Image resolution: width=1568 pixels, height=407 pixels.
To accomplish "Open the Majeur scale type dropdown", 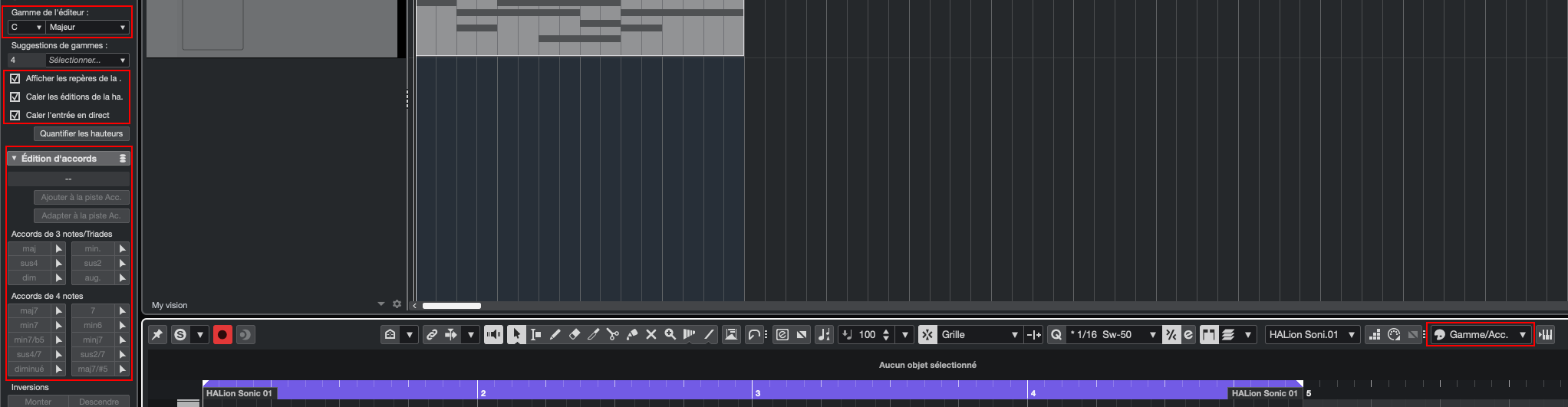I will pyautogui.click(x=87, y=27).
